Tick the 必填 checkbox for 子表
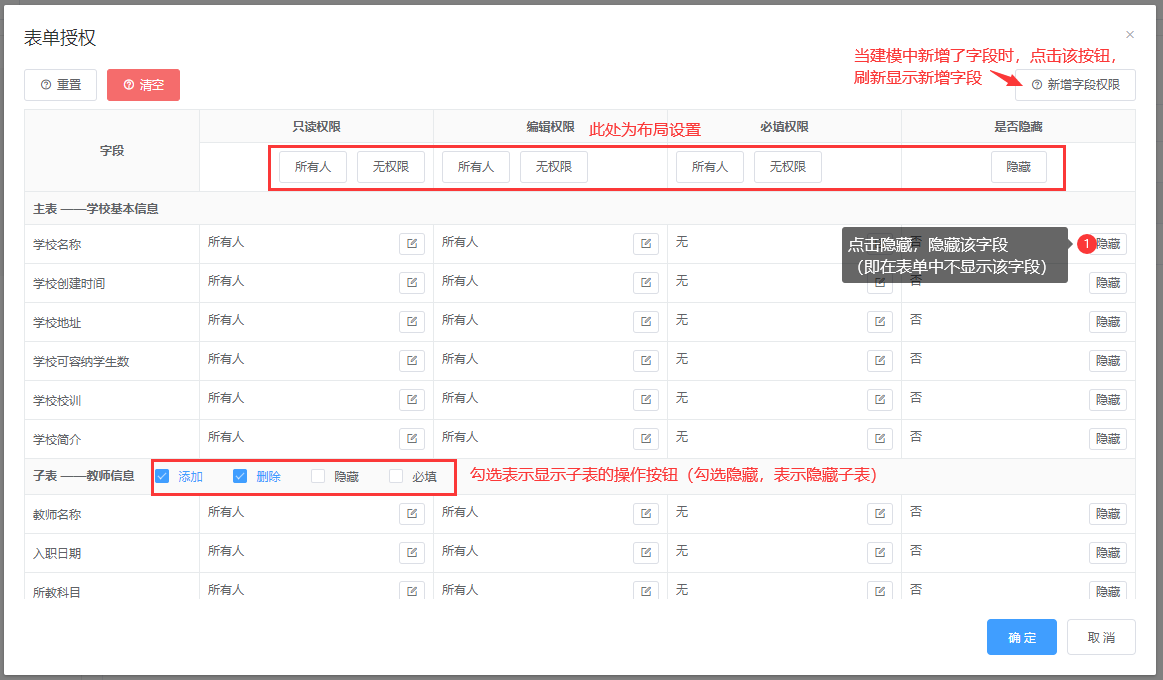This screenshot has height=680, width=1163. (396, 477)
